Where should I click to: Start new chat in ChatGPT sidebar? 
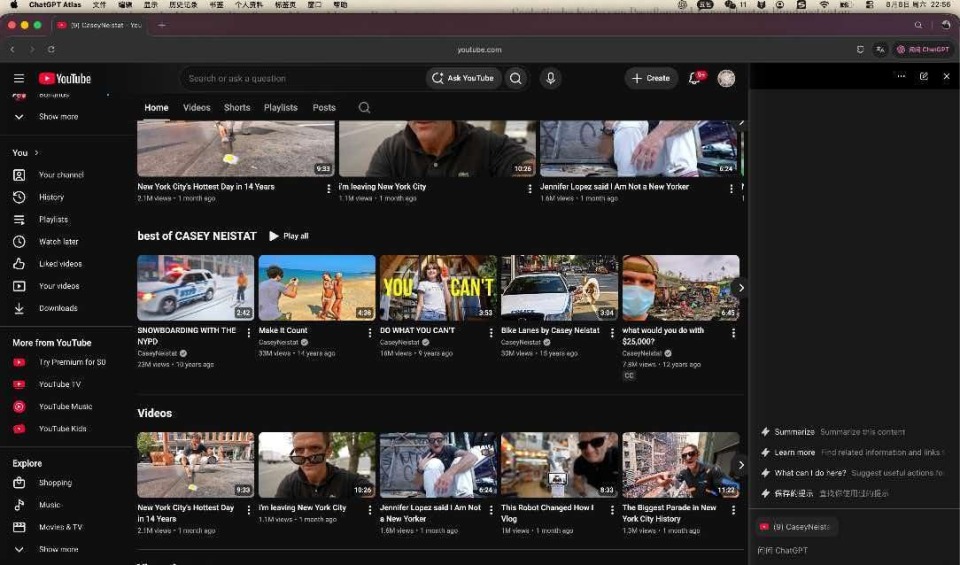(x=924, y=77)
